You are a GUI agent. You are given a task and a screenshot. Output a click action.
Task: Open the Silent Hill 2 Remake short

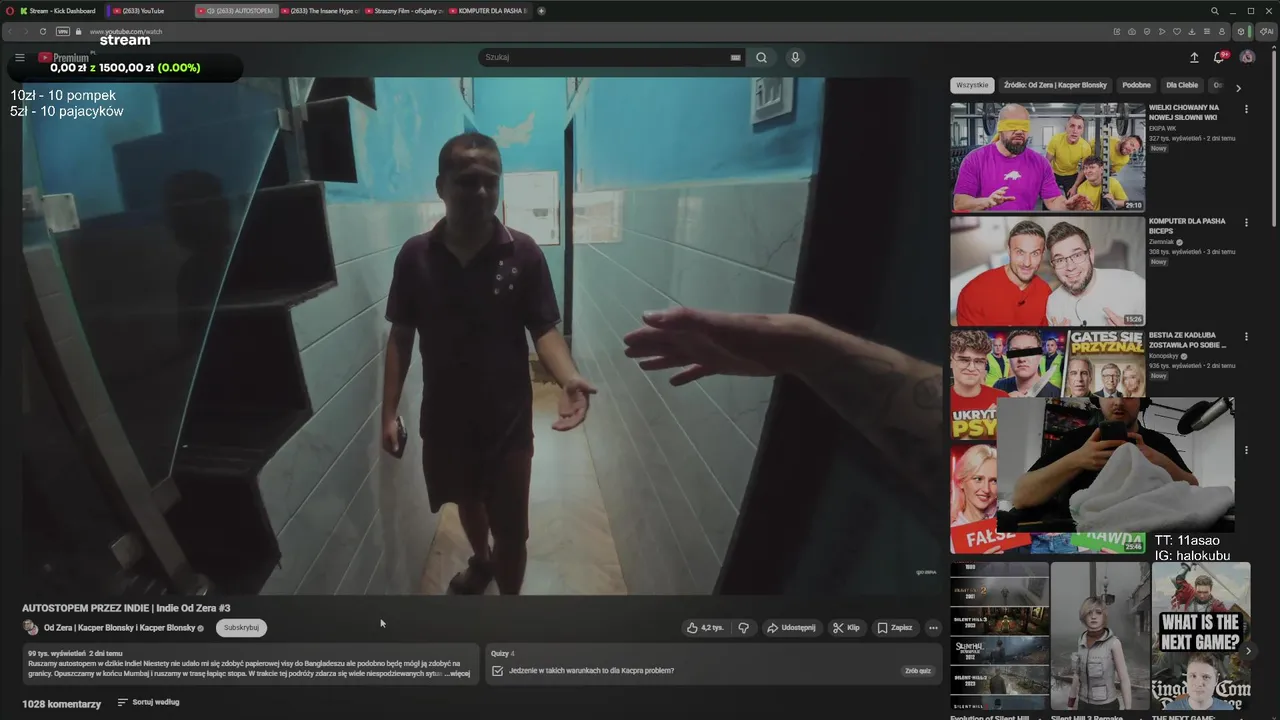pyautogui.click(x=1100, y=636)
